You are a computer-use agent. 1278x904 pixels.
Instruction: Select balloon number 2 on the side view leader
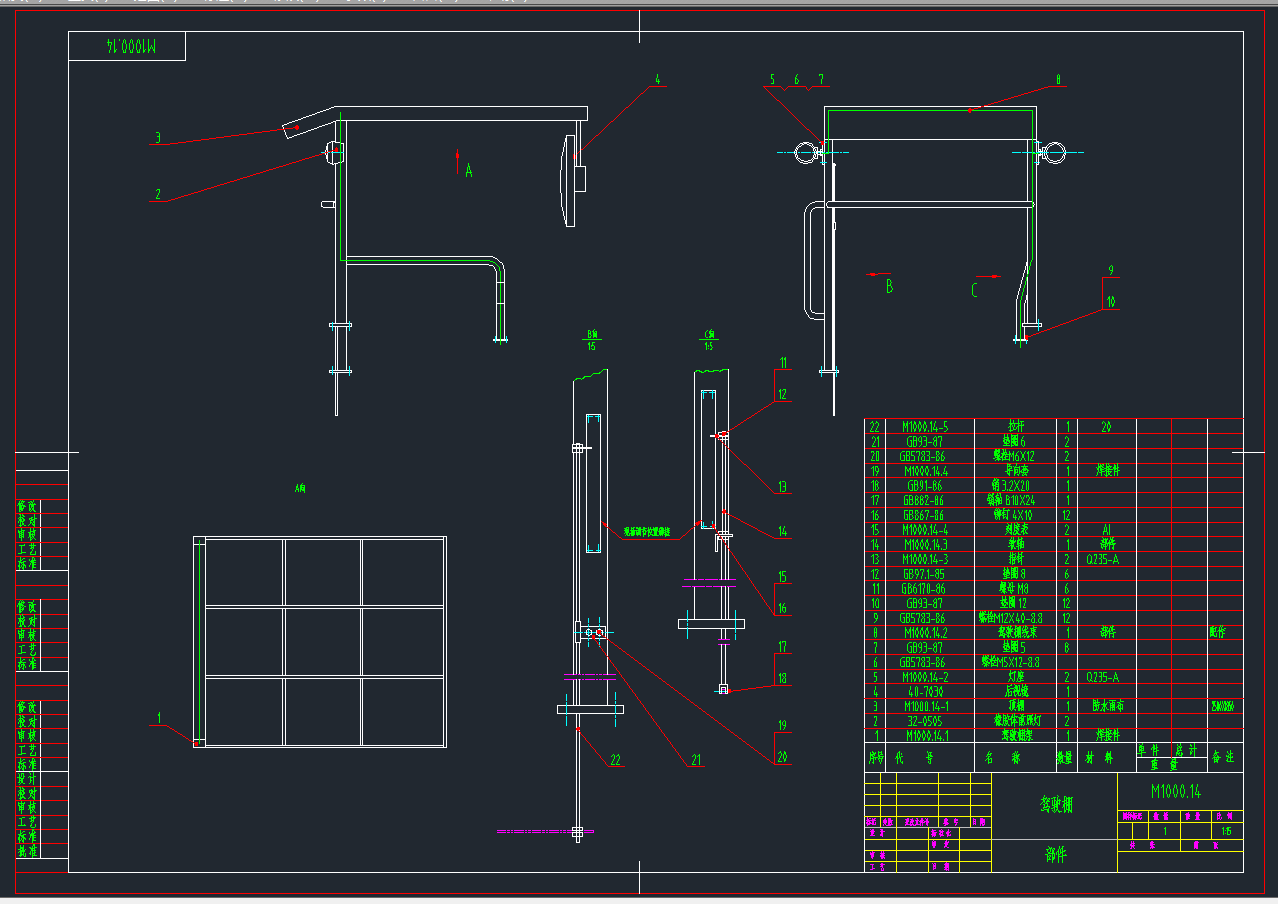pos(158,194)
